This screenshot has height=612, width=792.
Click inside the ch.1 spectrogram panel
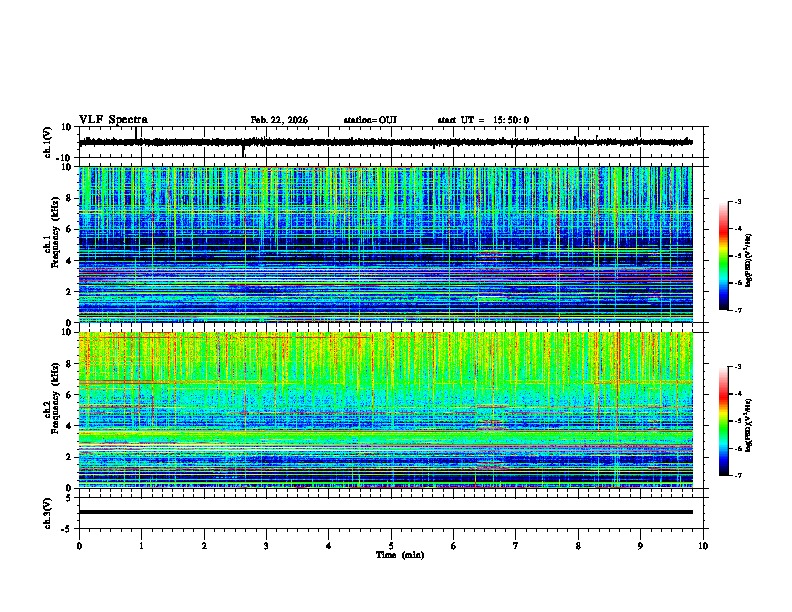point(385,244)
